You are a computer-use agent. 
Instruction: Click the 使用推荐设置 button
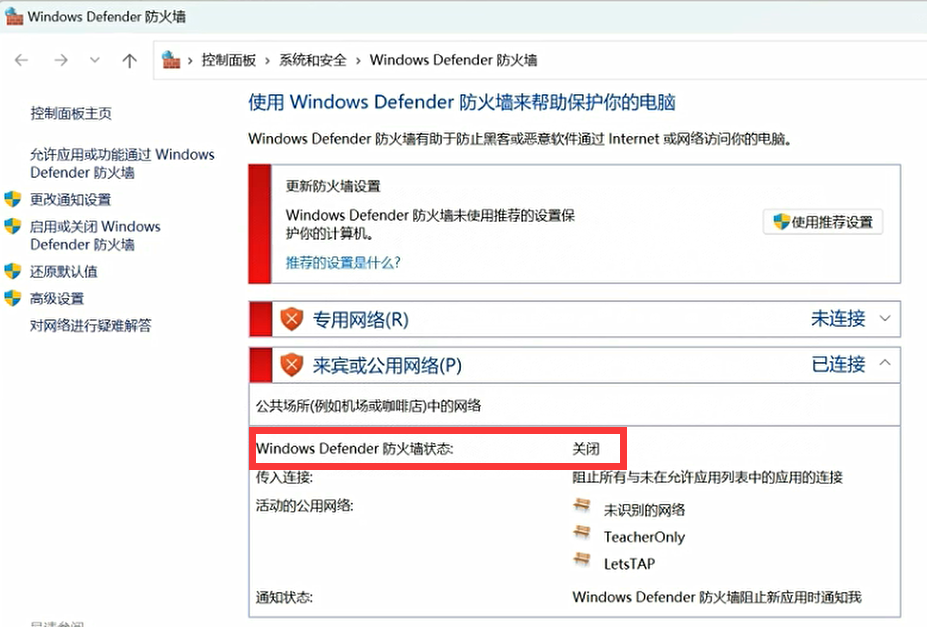pos(822,222)
